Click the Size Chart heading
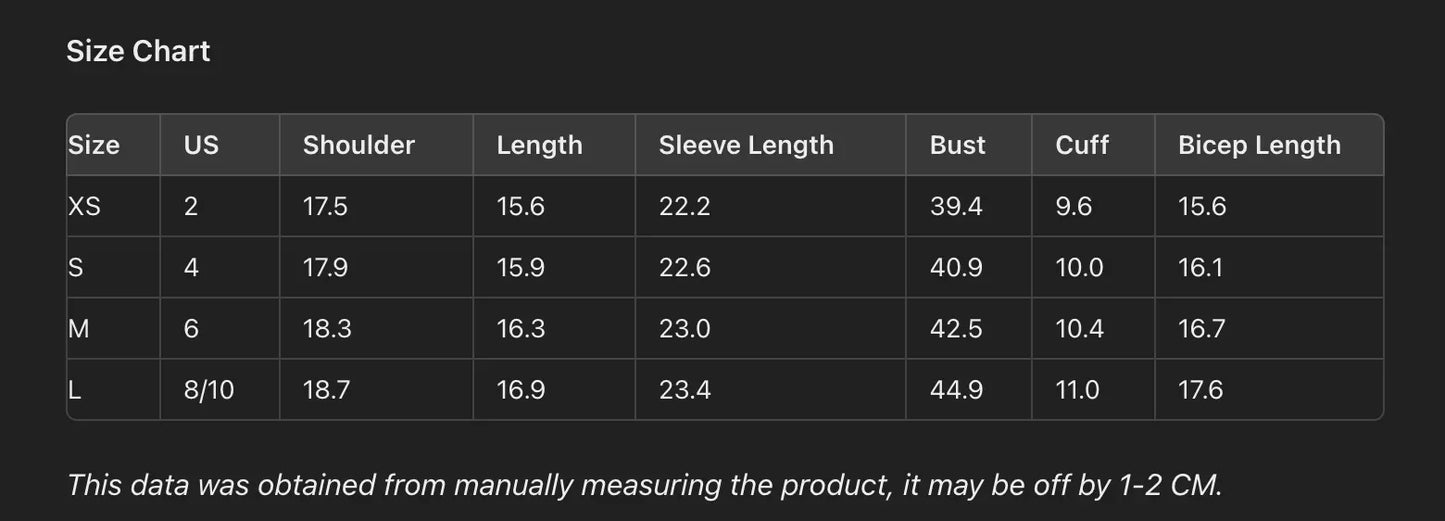The image size is (1445, 521). pyautogui.click(x=138, y=52)
